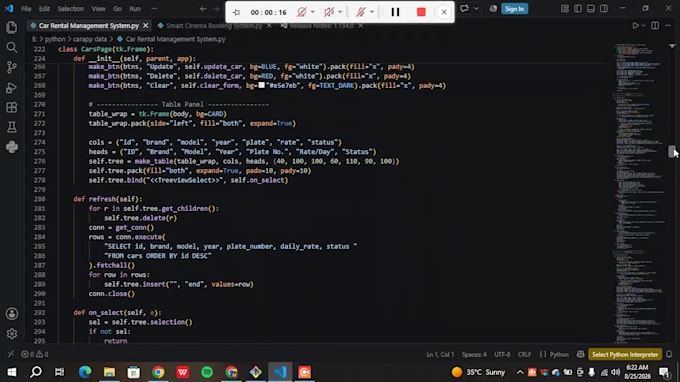Image resolution: width=680 pixels, height=382 pixels.
Task: Open the Source Control view
Action: (12, 67)
